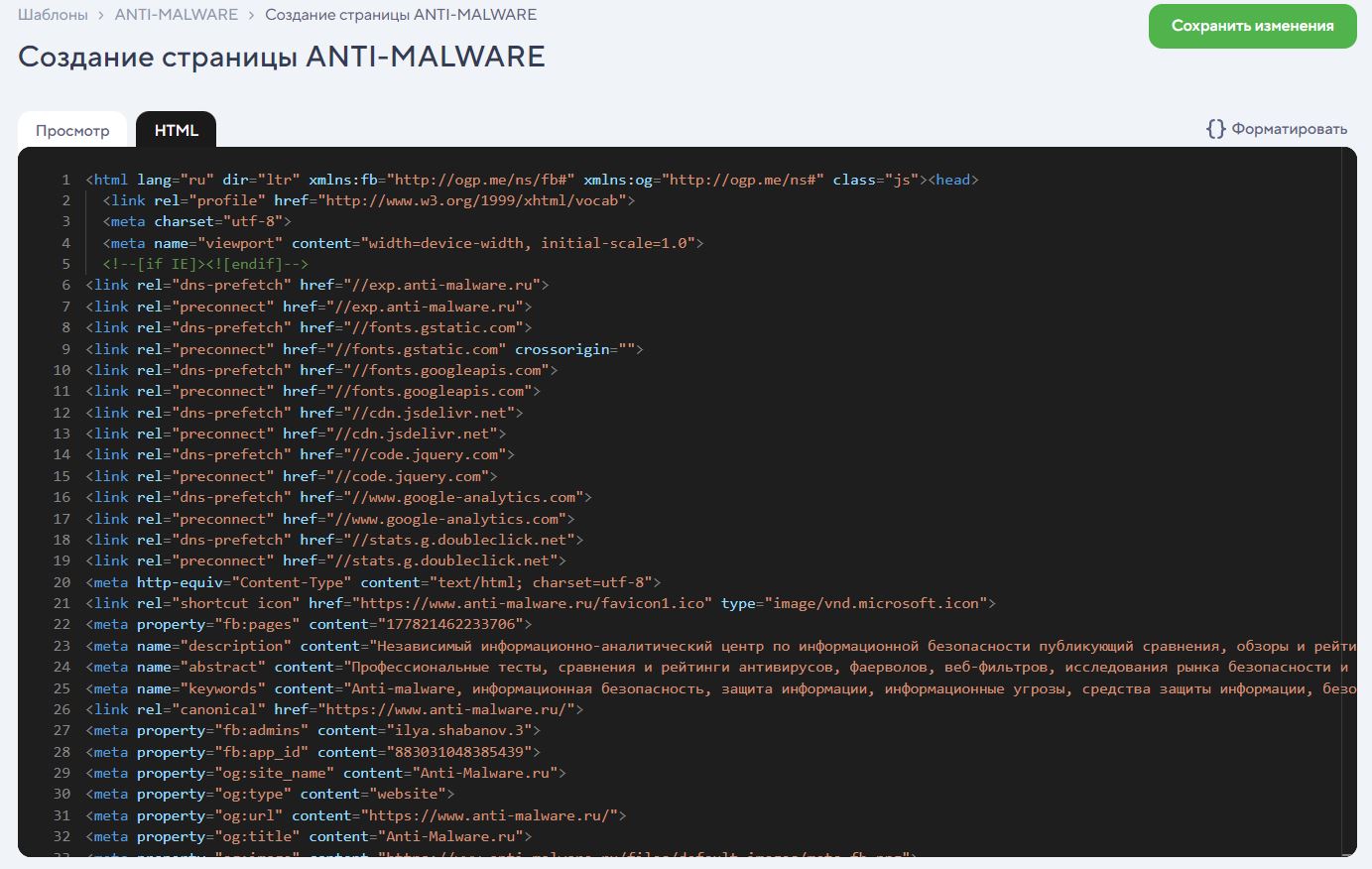This screenshot has height=869, width=1372.
Task: Click the dns-prefetch line for //fonts.googleapis.com
Action: point(322,370)
